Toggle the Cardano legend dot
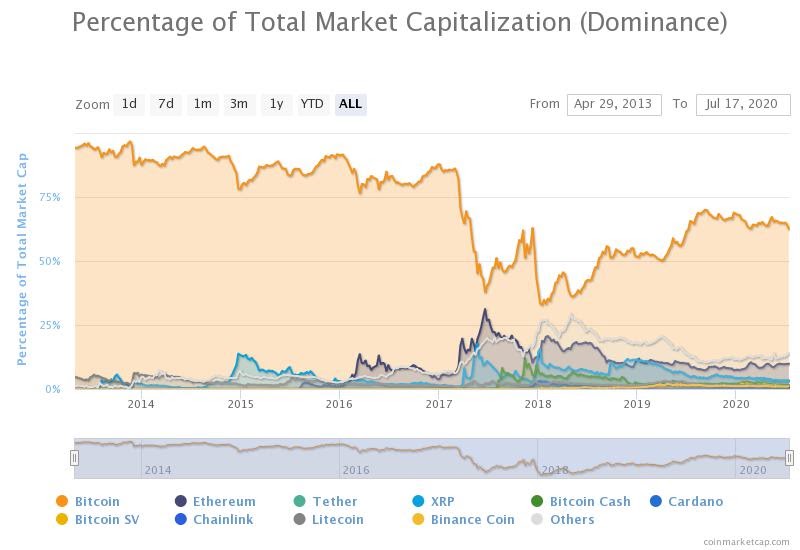The height and width of the screenshot is (550, 800). pos(656,501)
